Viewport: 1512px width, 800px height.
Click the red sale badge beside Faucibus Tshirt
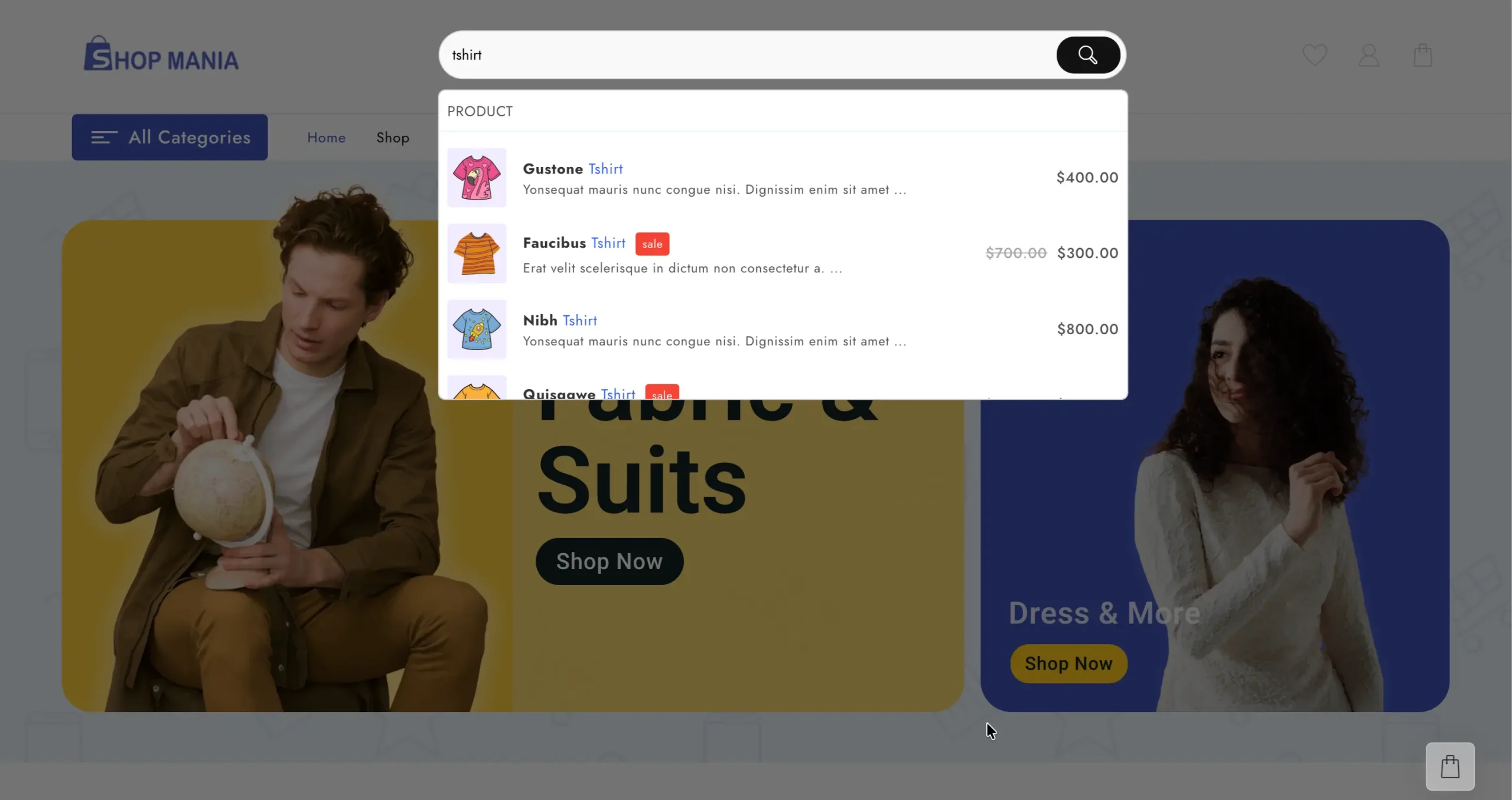click(652, 244)
